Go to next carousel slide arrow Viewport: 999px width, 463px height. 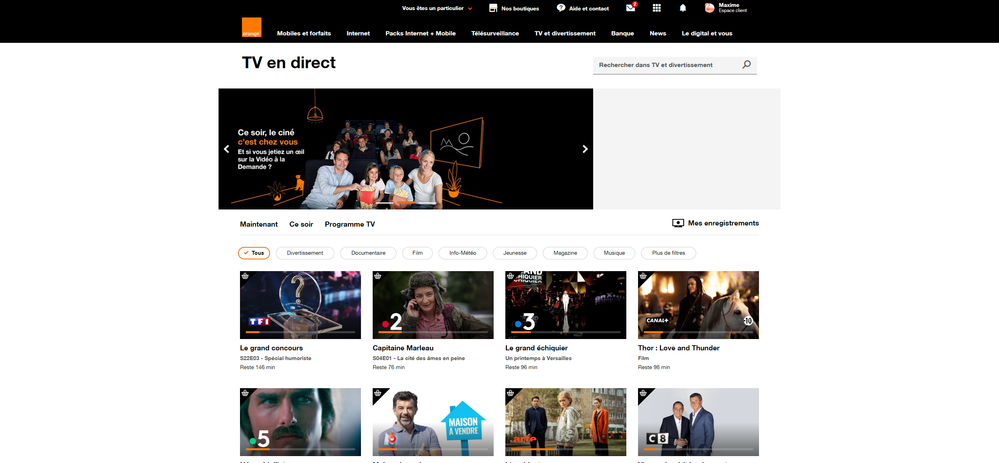point(585,149)
